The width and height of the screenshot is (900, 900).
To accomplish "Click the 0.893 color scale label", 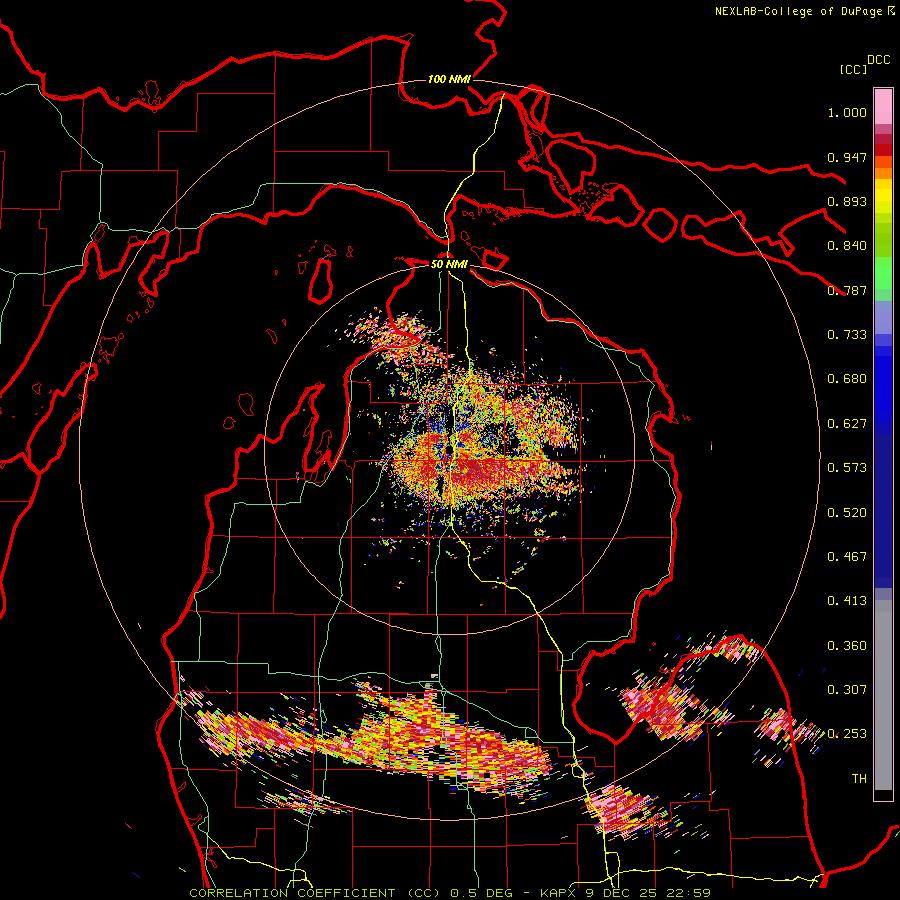I will (x=847, y=201).
